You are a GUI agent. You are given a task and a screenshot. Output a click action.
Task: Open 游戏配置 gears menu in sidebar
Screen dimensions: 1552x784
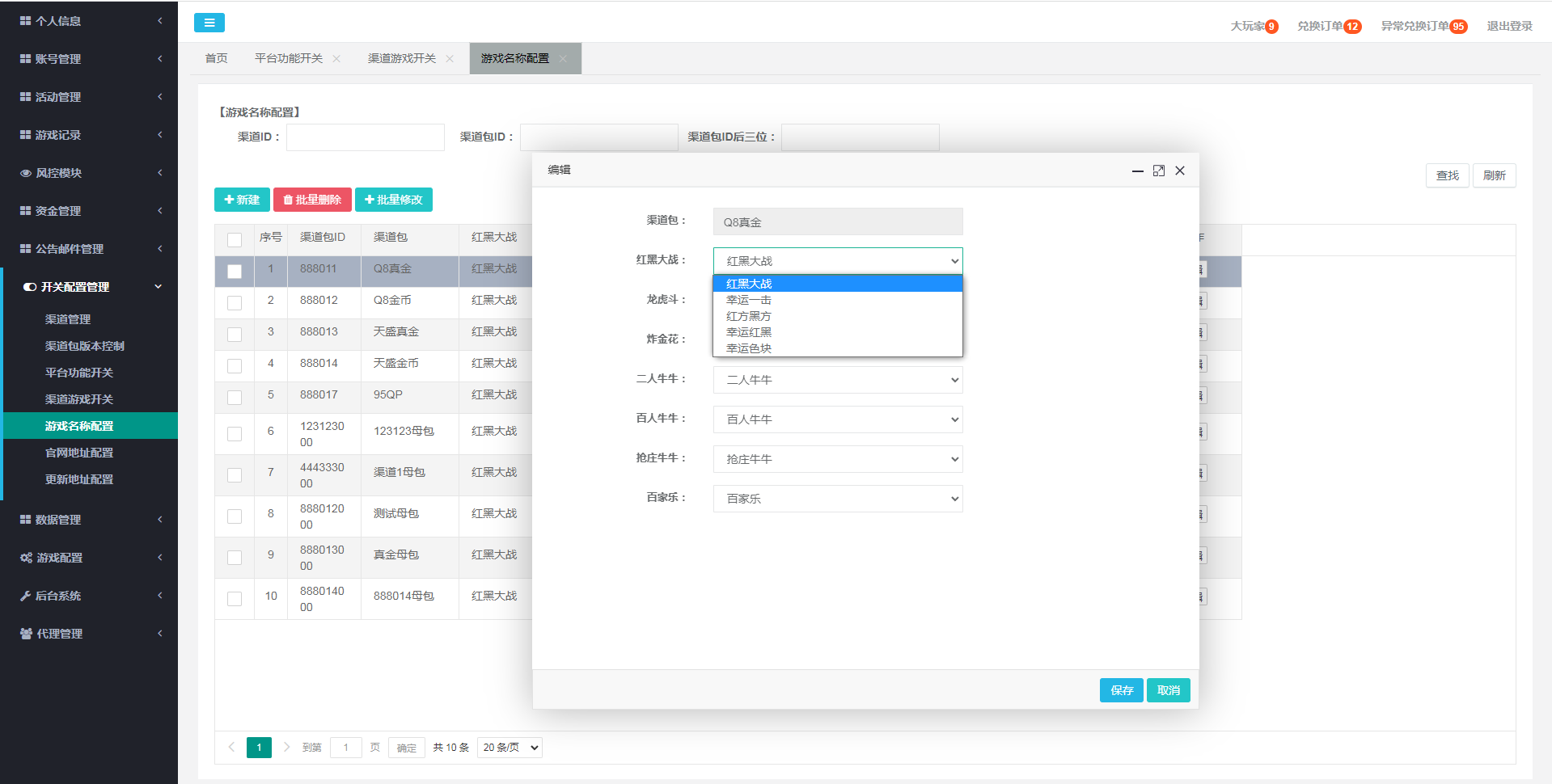coord(89,558)
